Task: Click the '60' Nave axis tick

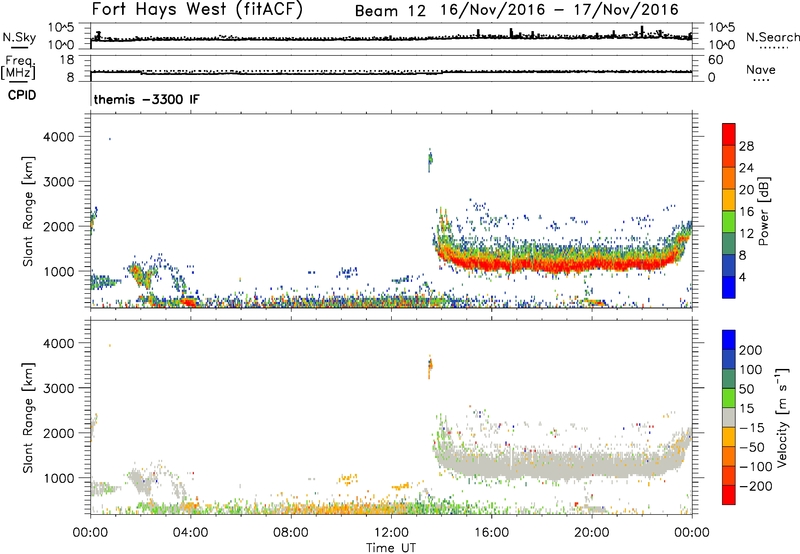Action: [715, 60]
